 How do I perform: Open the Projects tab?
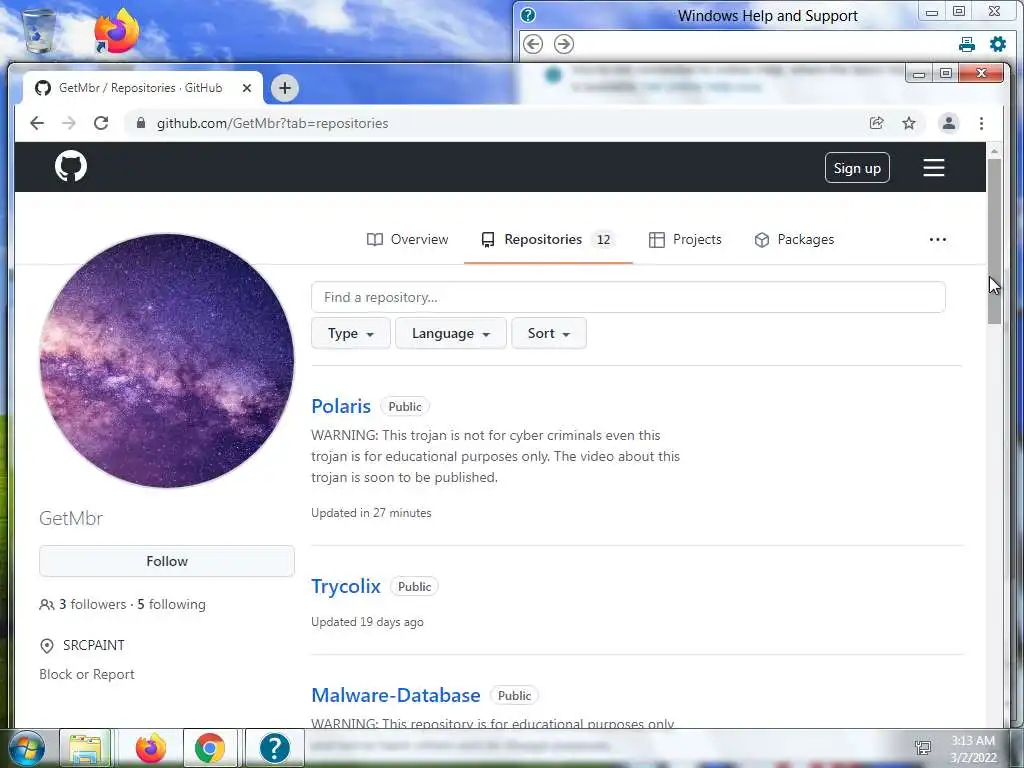pos(685,240)
